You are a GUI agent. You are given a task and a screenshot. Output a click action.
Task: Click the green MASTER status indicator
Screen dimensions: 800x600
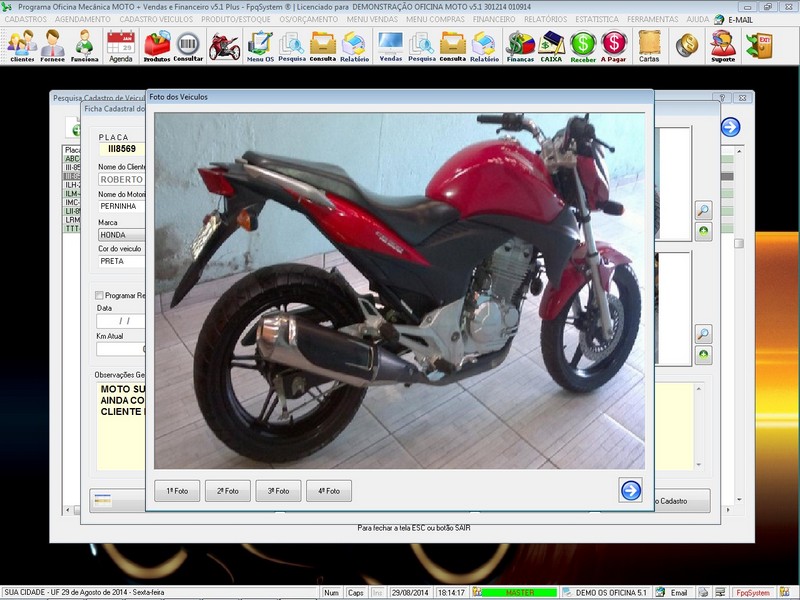click(x=519, y=592)
